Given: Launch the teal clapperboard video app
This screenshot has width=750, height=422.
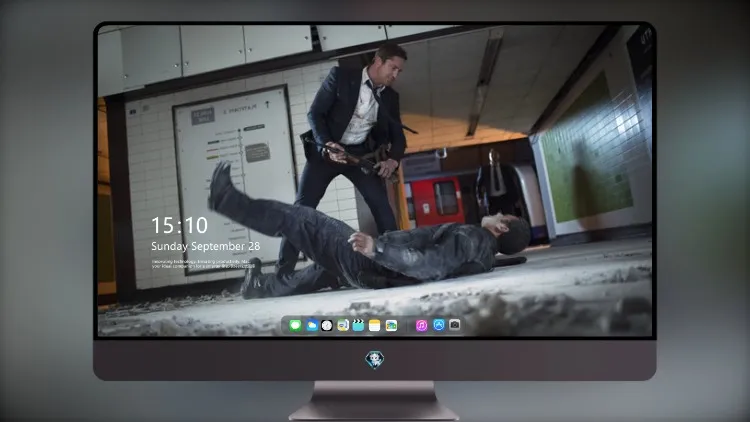Looking at the screenshot, I should click(x=358, y=326).
